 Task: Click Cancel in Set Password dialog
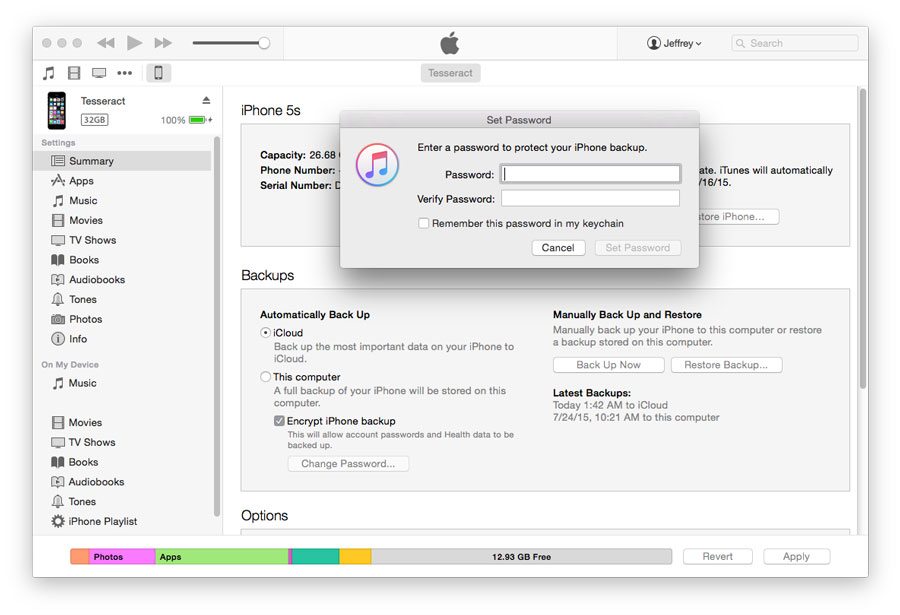tap(558, 247)
